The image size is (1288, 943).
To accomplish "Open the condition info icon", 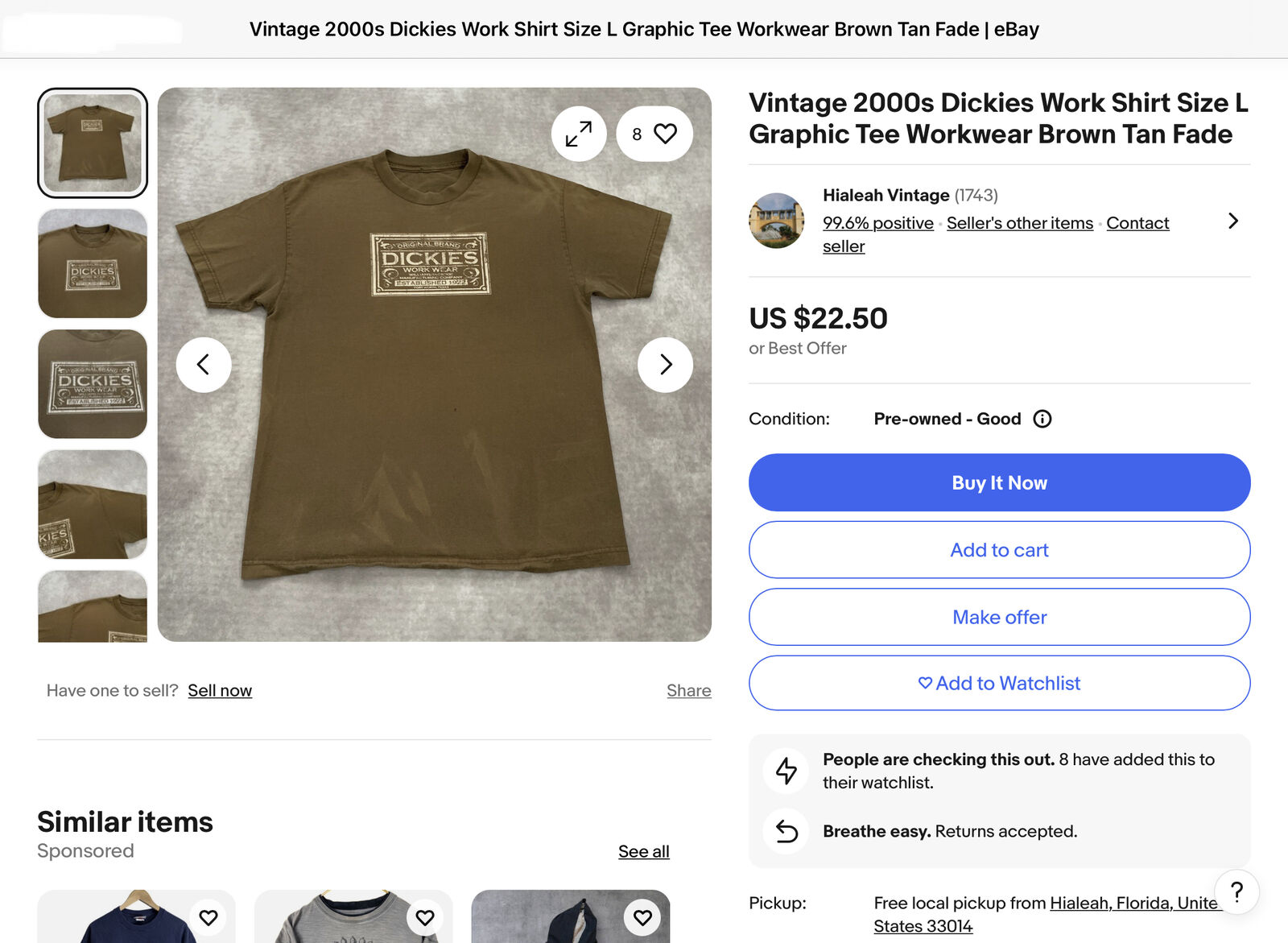I will [x=1042, y=419].
